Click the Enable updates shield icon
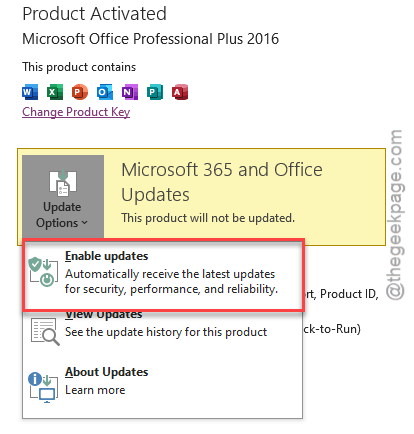Screen dimensions: 414x434 tap(43, 272)
